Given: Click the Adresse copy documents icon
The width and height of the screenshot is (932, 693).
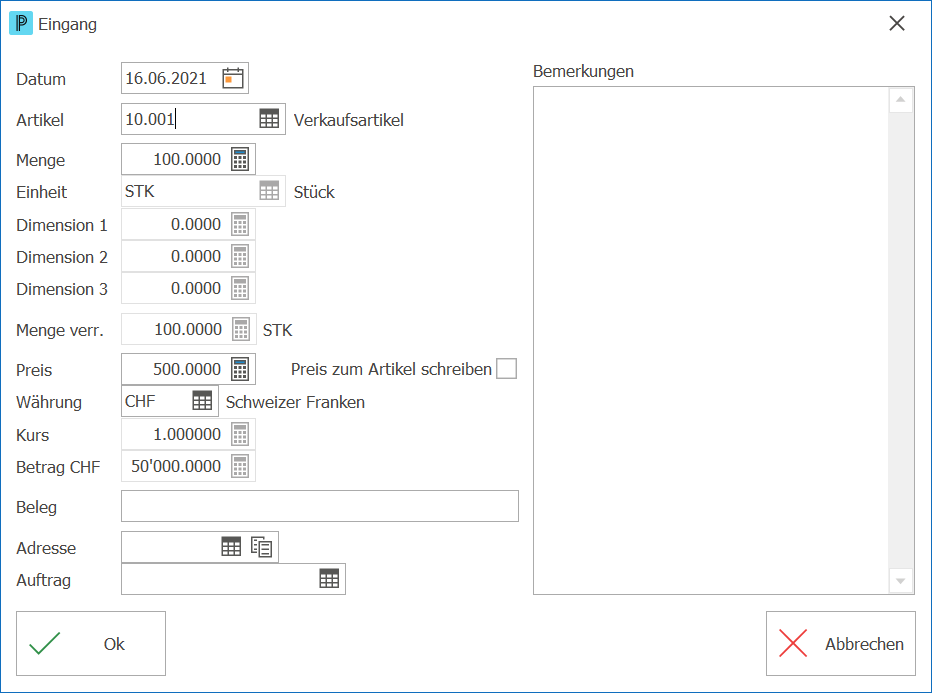Looking at the screenshot, I should pos(262,547).
